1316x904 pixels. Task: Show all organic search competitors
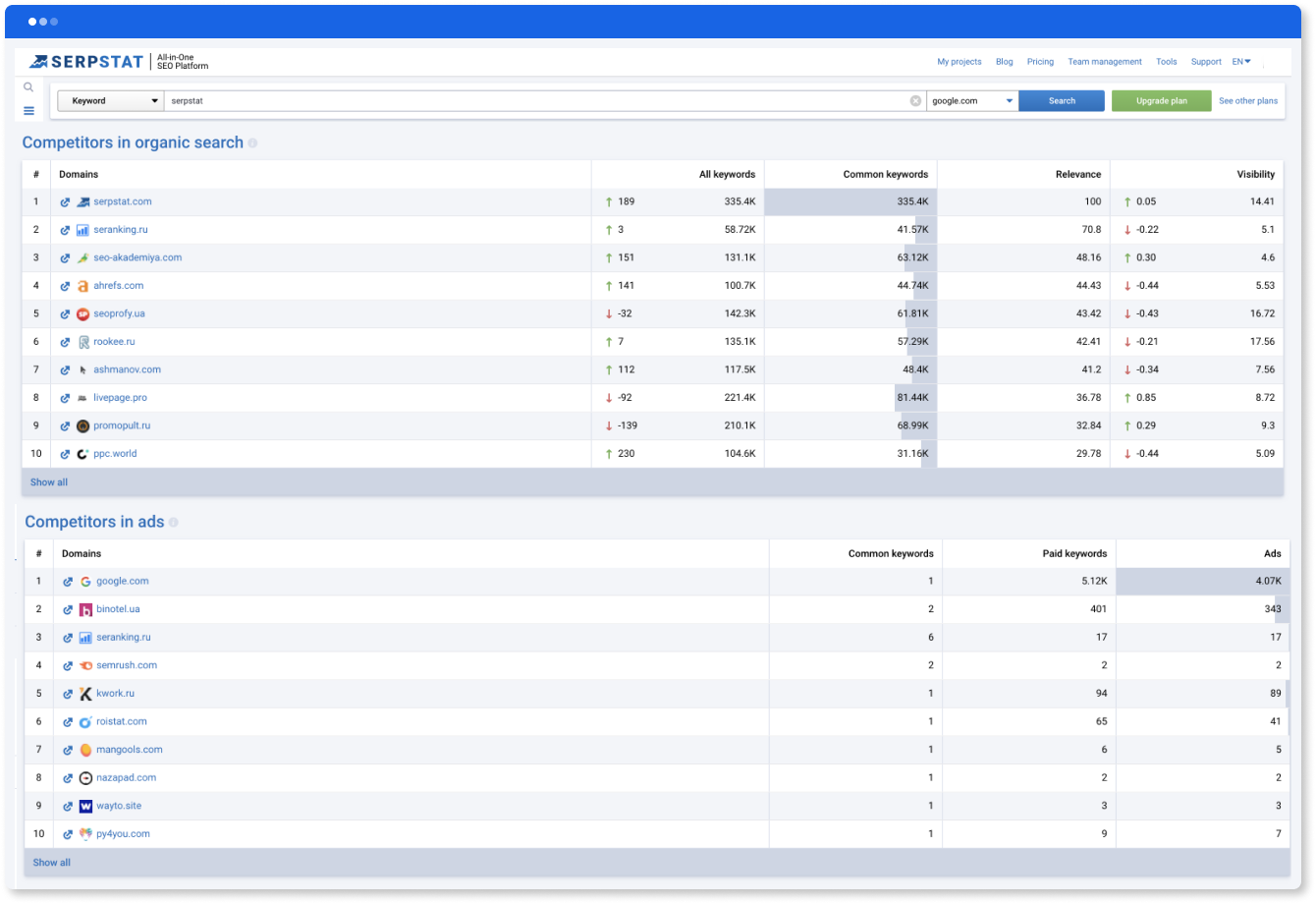(x=49, y=482)
